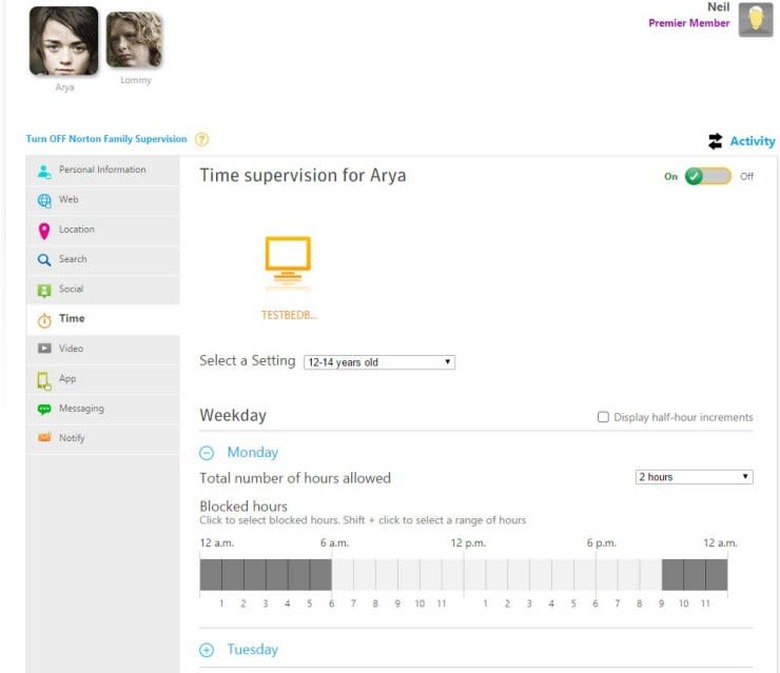Enable Display half-hour increments checkbox
The image size is (780, 673).
603,417
